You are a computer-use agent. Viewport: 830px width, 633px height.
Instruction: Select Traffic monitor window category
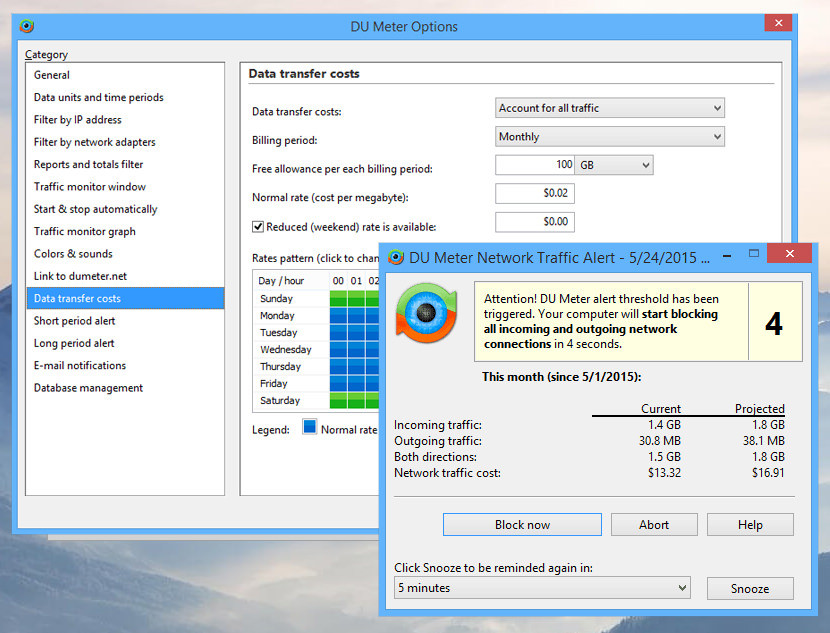tap(125, 186)
